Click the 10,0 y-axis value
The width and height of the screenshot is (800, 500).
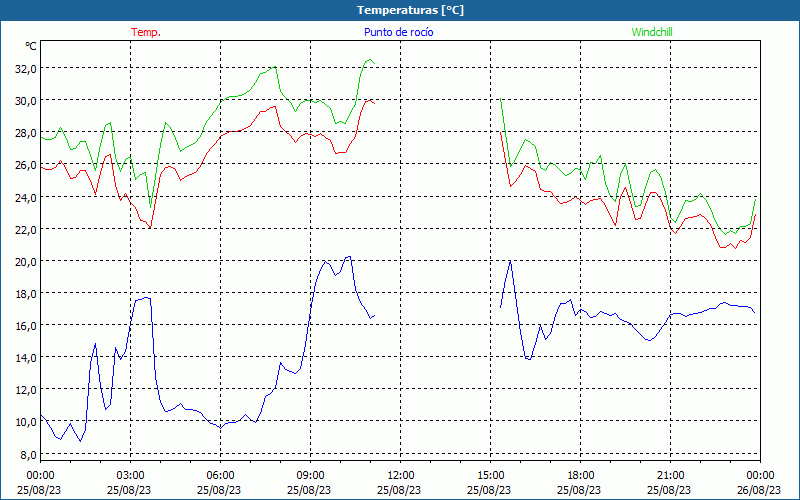click(26, 422)
